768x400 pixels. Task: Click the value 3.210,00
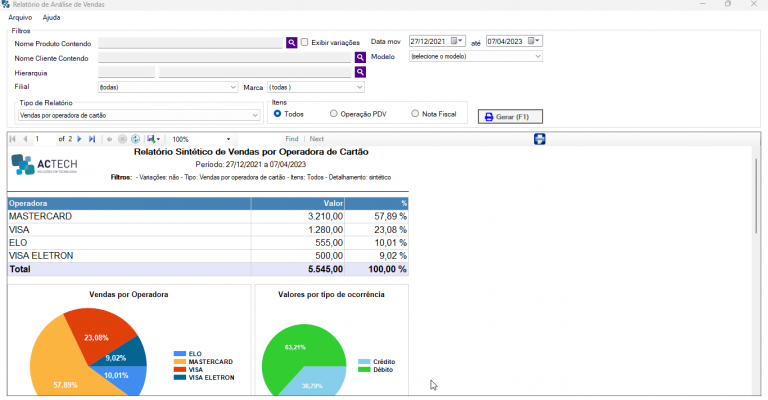325,216
